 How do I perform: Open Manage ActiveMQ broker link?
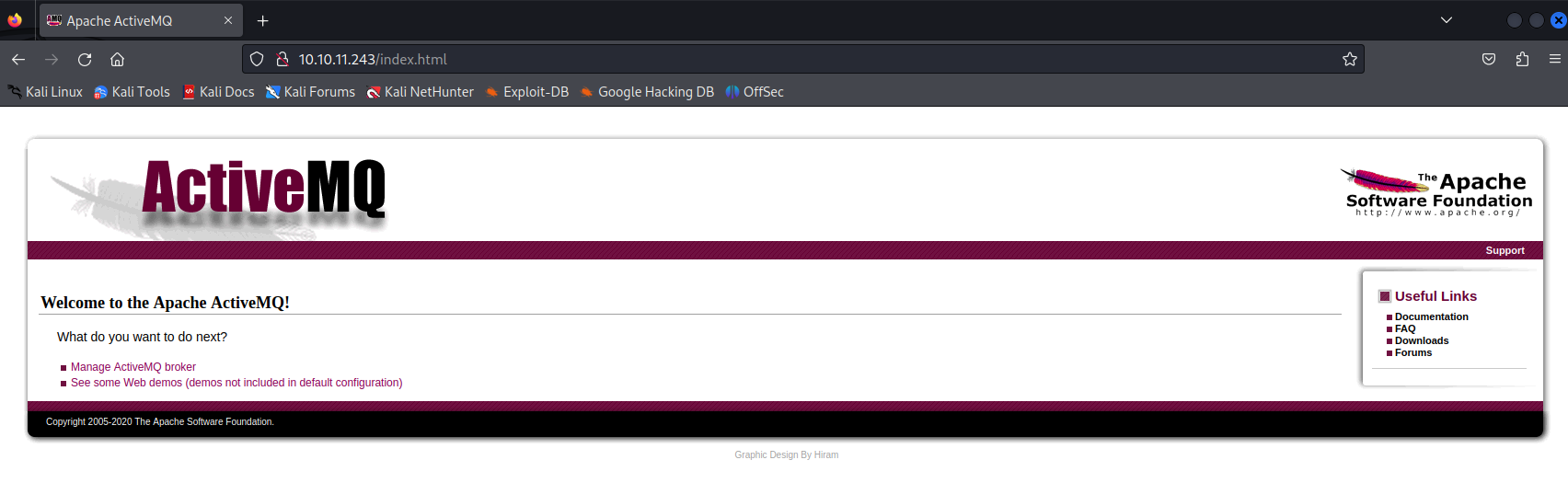[x=133, y=367]
